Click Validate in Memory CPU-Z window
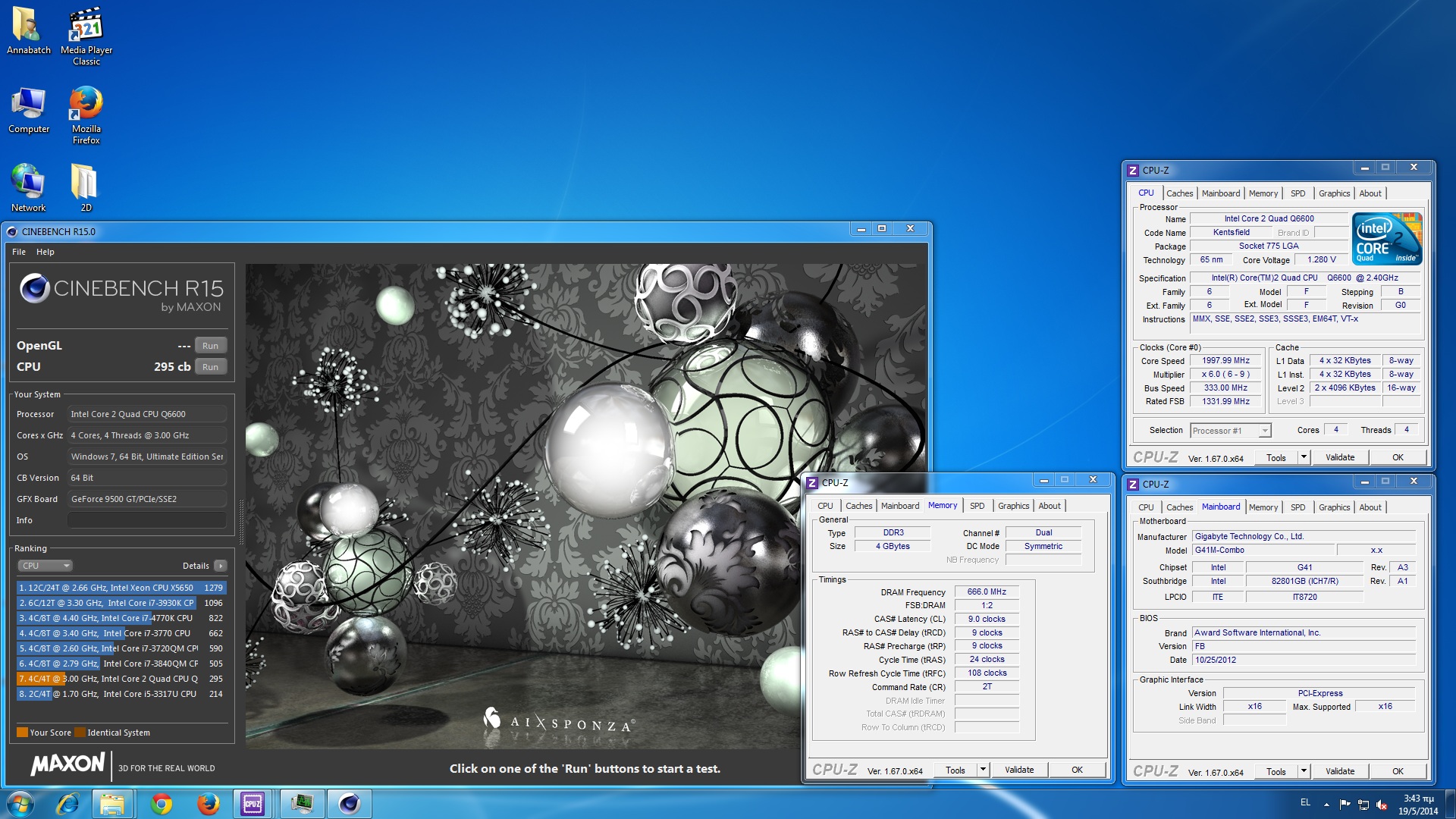 [x=1019, y=770]
